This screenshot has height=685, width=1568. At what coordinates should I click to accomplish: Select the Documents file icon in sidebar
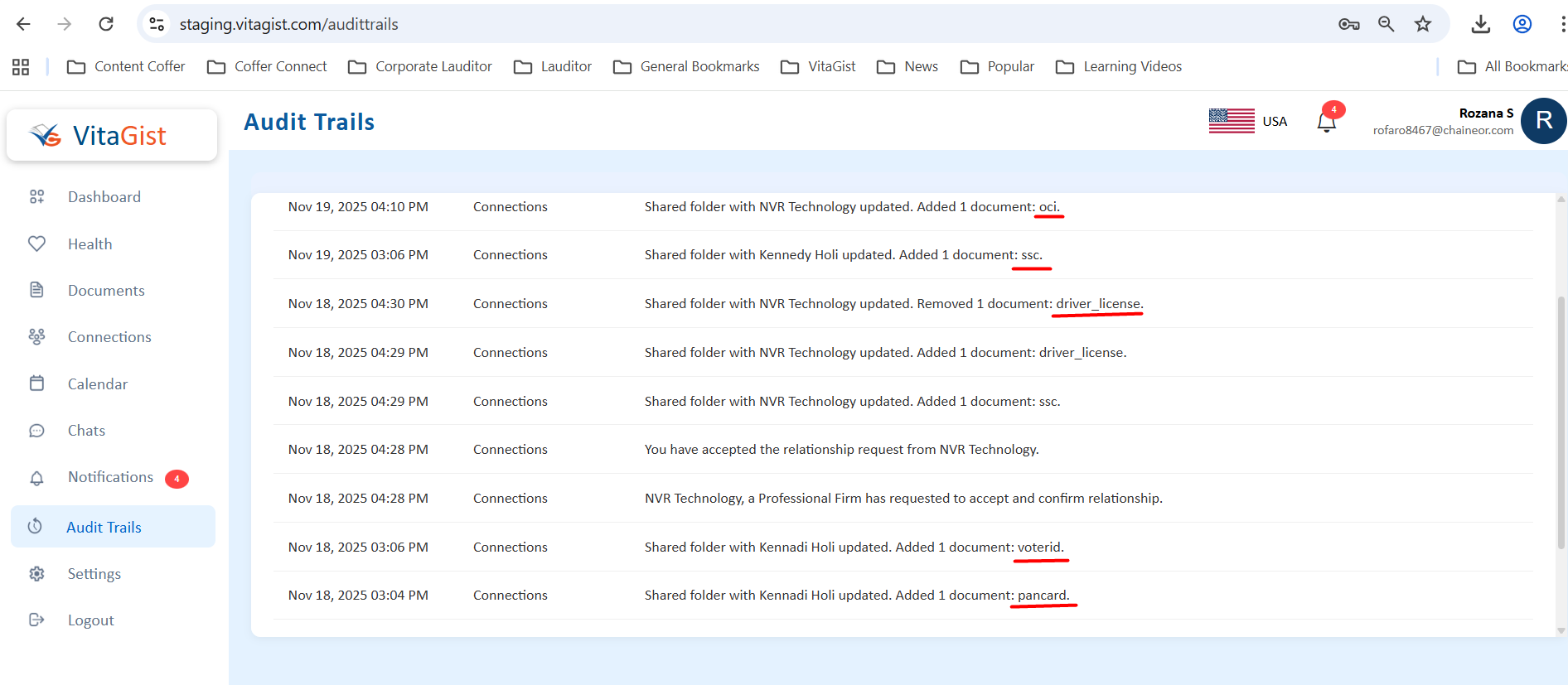36,290
